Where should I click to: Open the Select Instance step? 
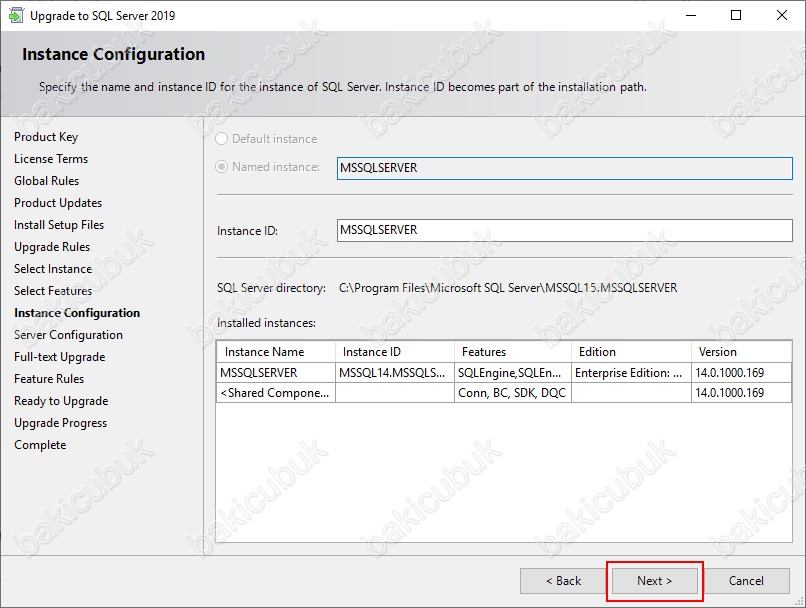(53, 269)
